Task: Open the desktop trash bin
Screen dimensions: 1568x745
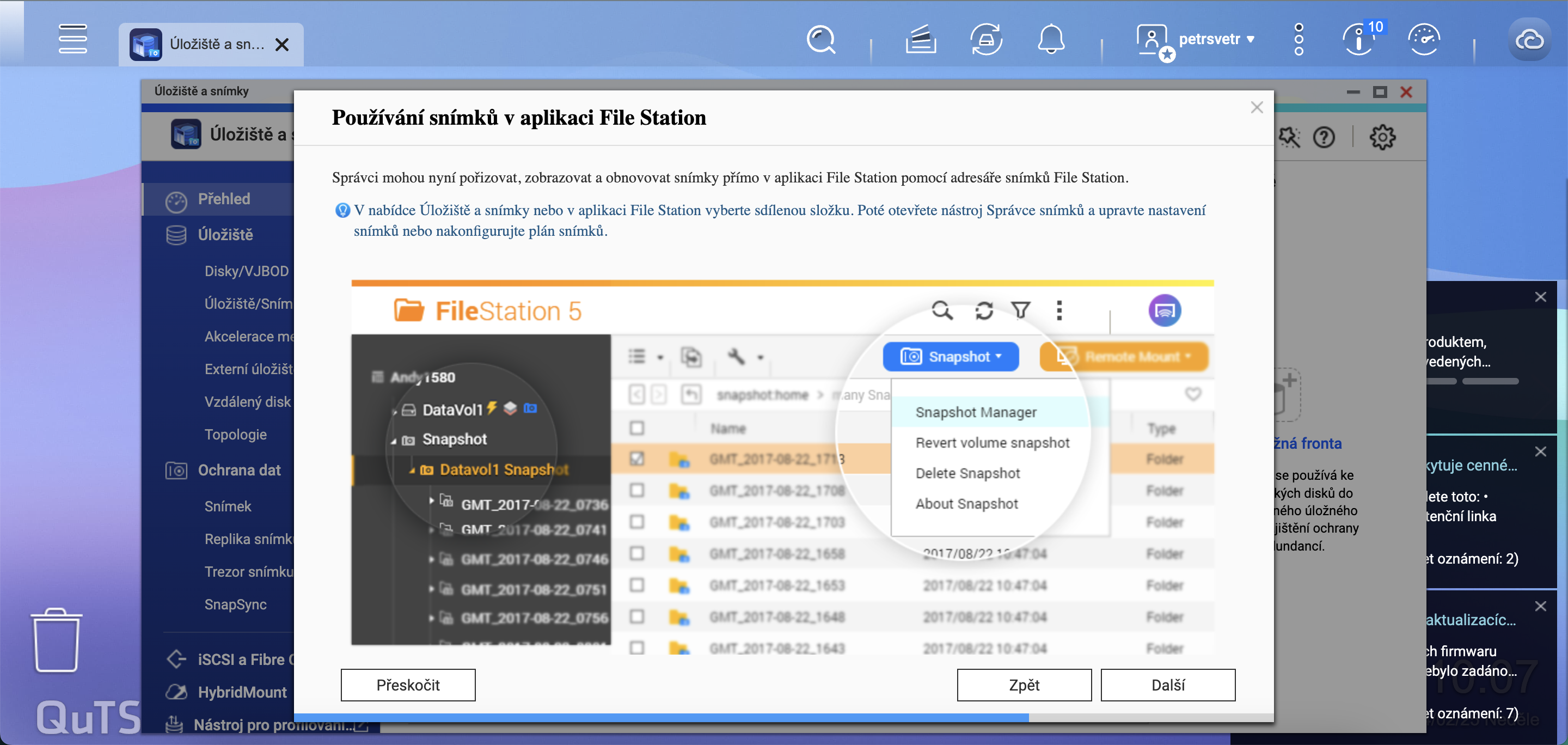Action: 56,641
